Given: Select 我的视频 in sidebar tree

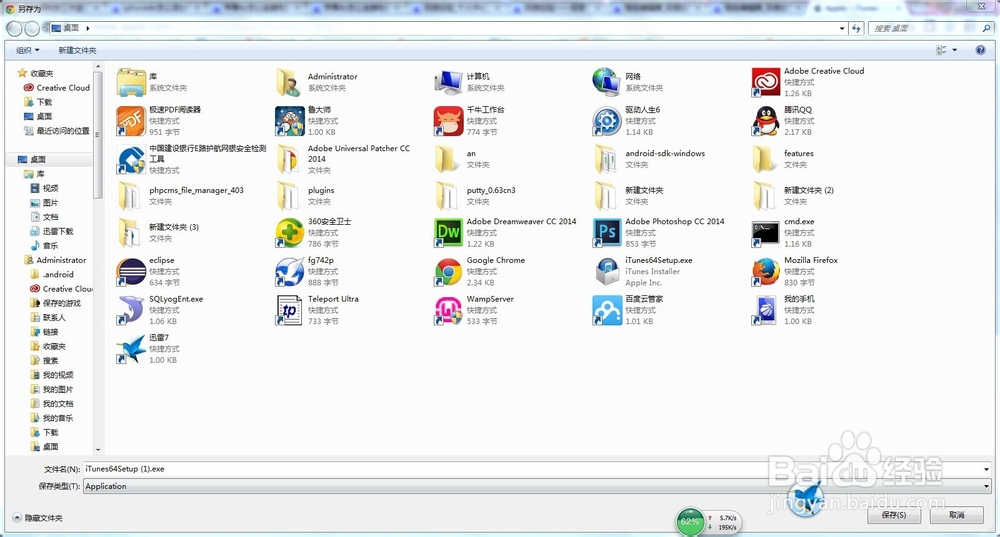Looking at the screenshot, I should click(52, 375).
